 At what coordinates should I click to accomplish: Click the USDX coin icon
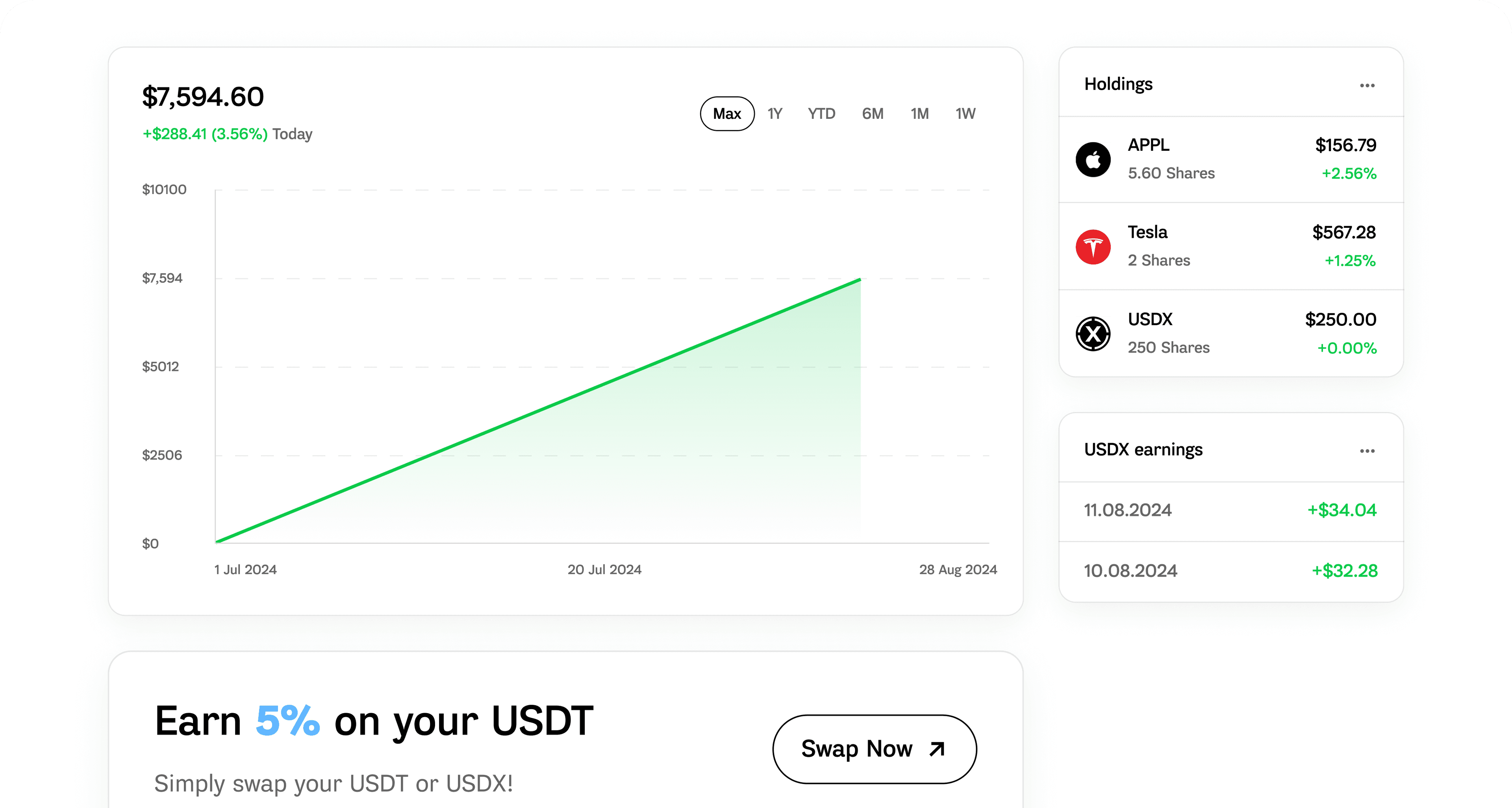[x=1093, y=333]
